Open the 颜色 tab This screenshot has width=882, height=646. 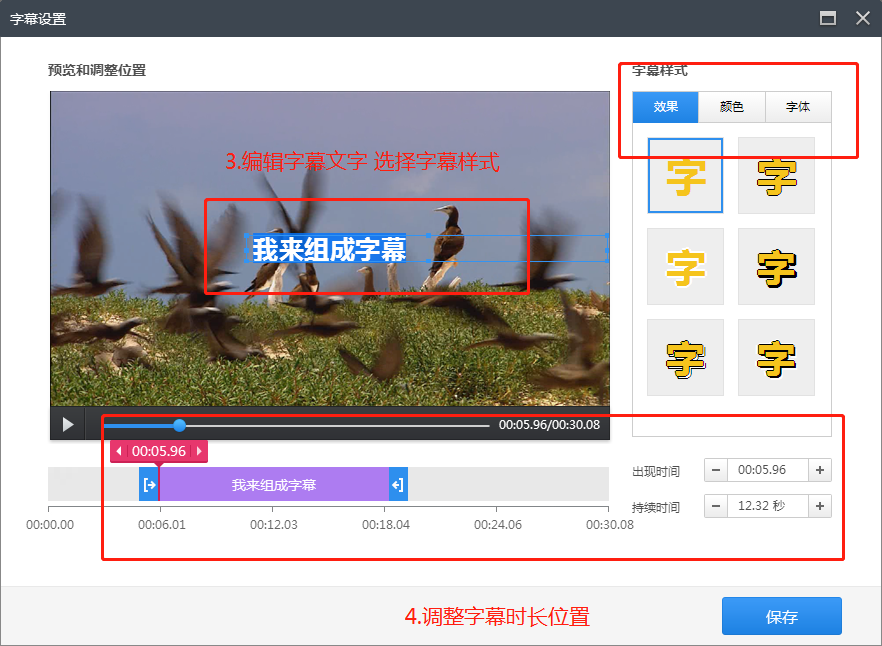click(732, 107)
